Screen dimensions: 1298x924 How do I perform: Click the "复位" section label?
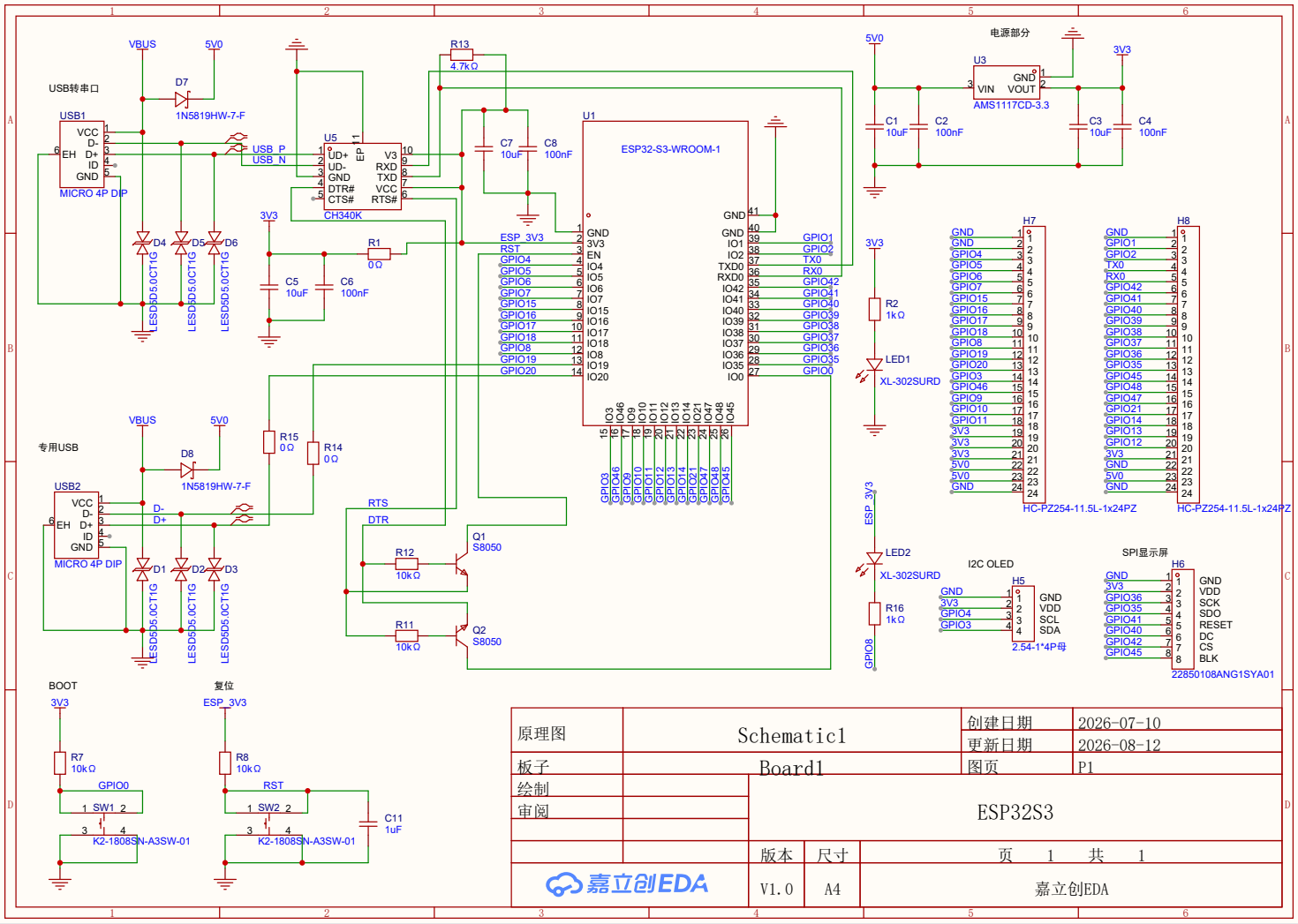(x=224, y=686)
